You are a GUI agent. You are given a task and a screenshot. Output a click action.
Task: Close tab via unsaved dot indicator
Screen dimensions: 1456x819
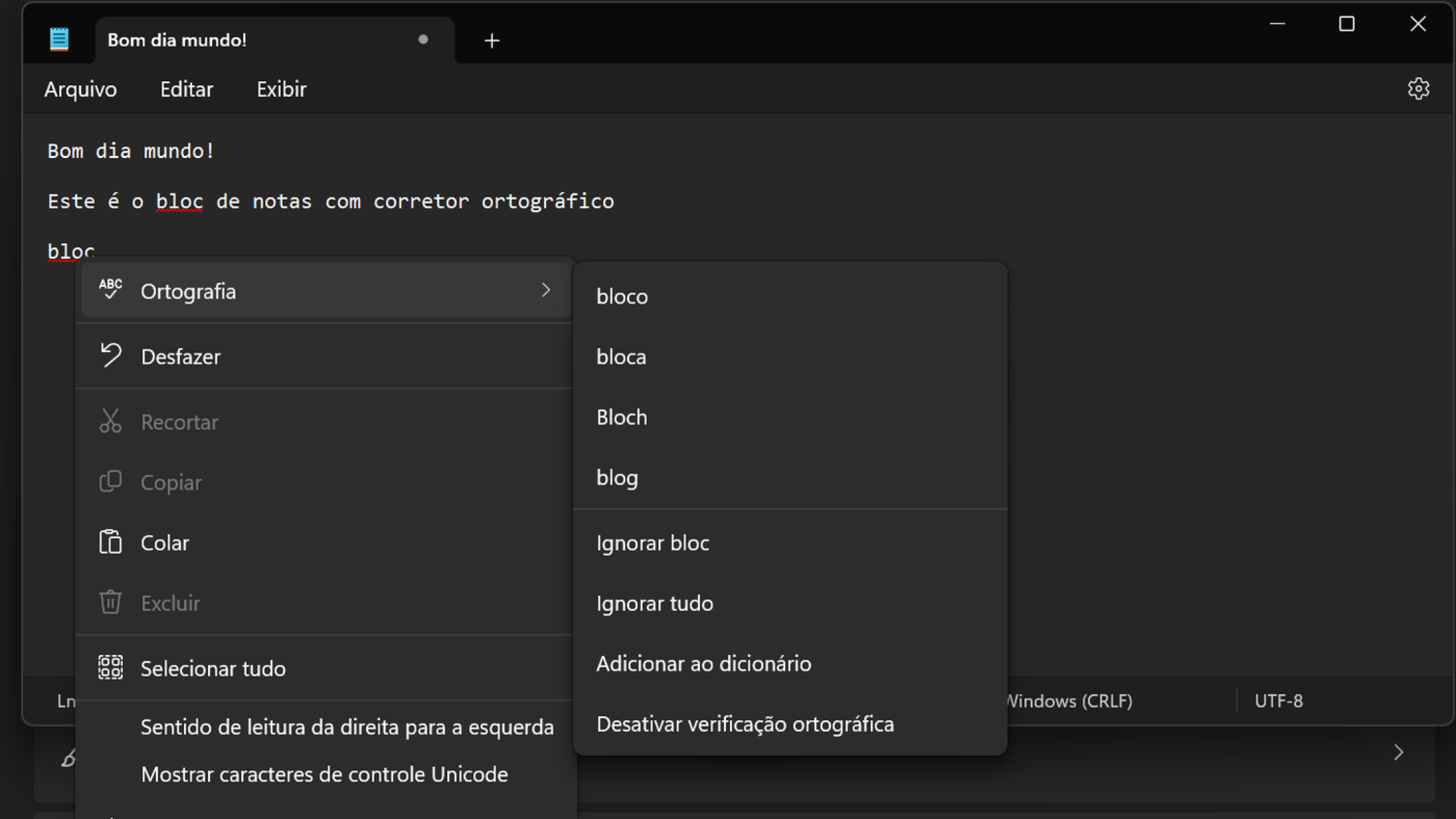point(423,40)
